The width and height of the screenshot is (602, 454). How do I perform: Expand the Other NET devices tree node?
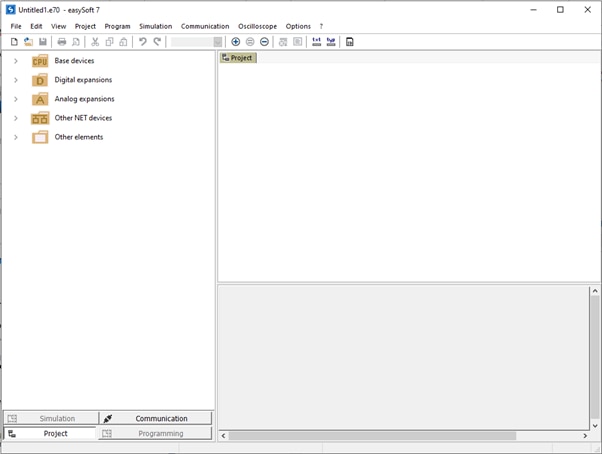[16, 118]
